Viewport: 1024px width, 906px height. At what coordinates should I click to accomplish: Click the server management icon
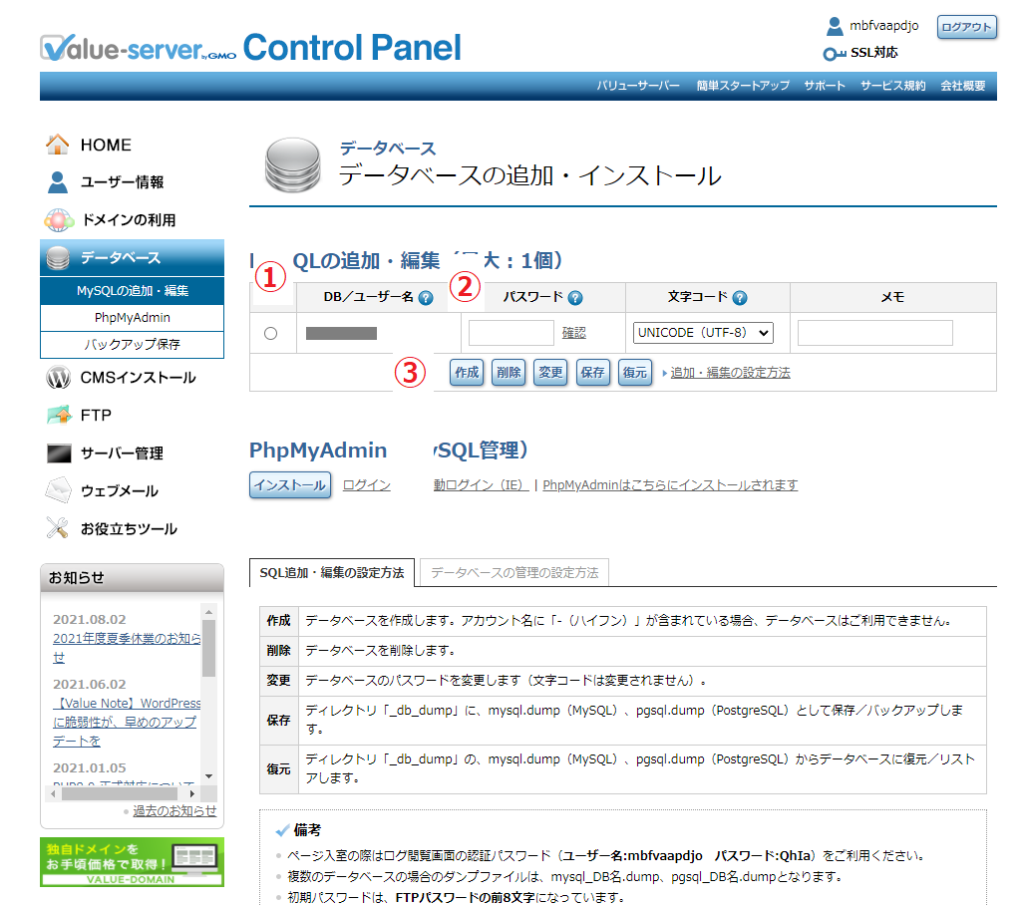pyautogui.click(x=59, y=453)
